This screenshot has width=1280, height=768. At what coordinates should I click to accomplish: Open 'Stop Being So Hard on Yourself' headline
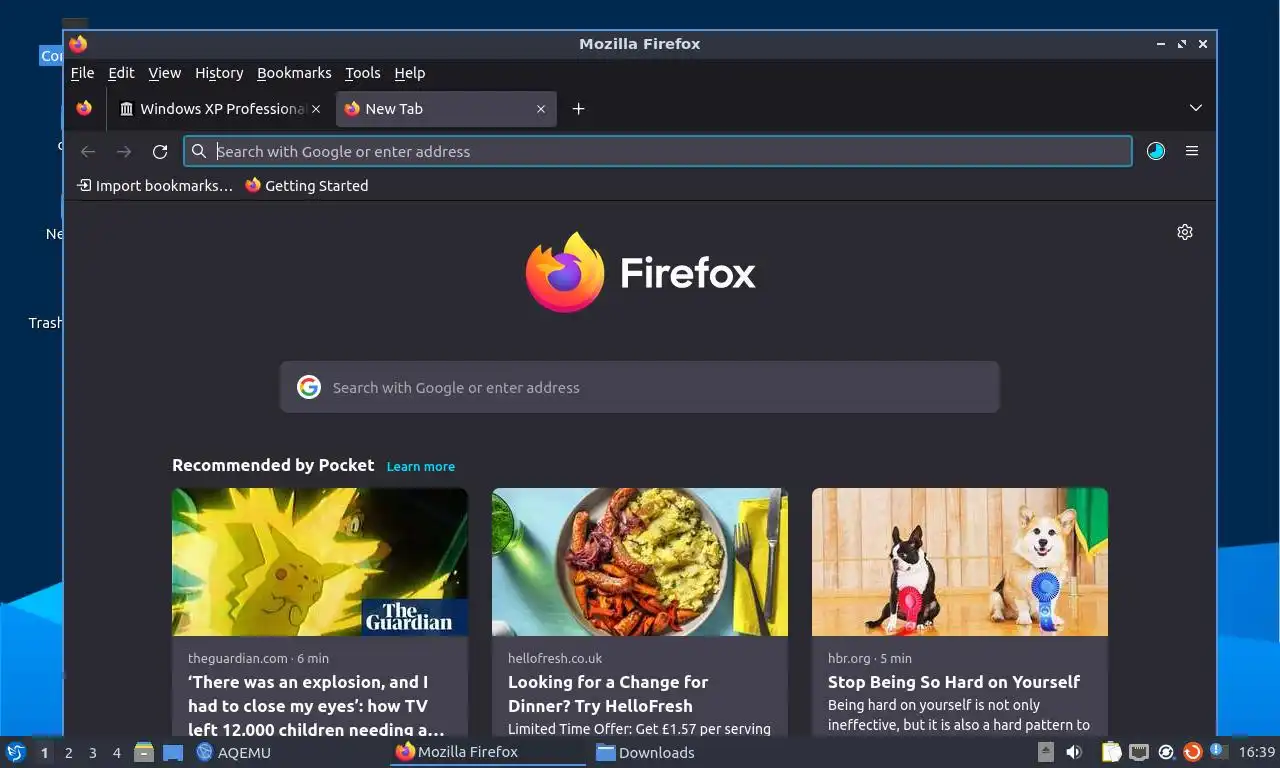pyautogui.click(x=954, y=682)
